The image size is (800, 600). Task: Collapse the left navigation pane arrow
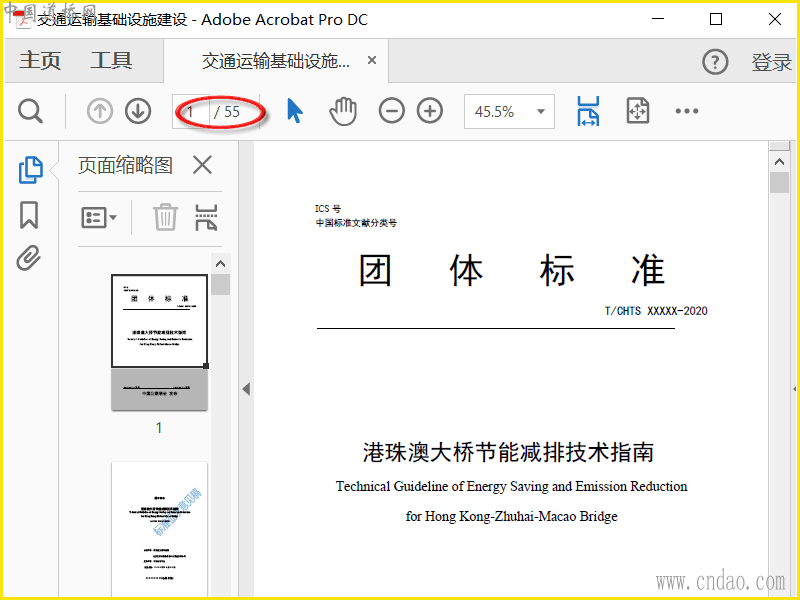[x=246, y=389]
